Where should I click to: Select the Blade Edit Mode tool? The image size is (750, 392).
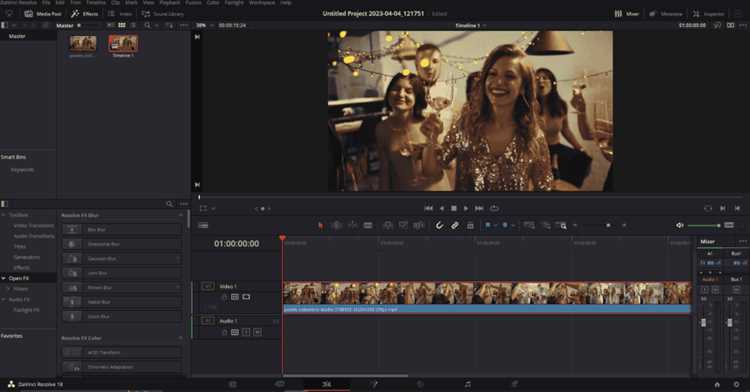click(x=368, y=225)
